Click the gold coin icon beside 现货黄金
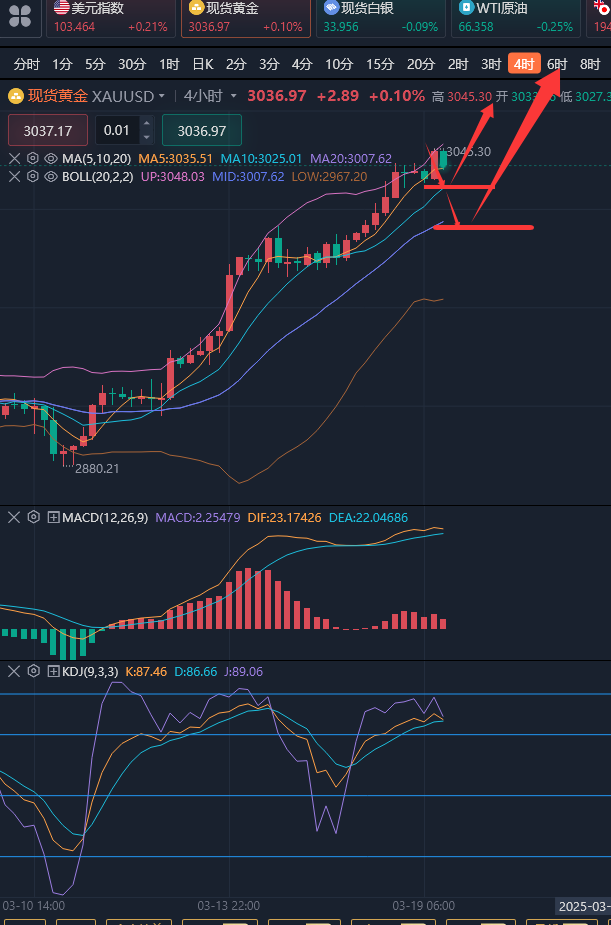The width and height of the screenshot is (611, 925). click(16, 96)
